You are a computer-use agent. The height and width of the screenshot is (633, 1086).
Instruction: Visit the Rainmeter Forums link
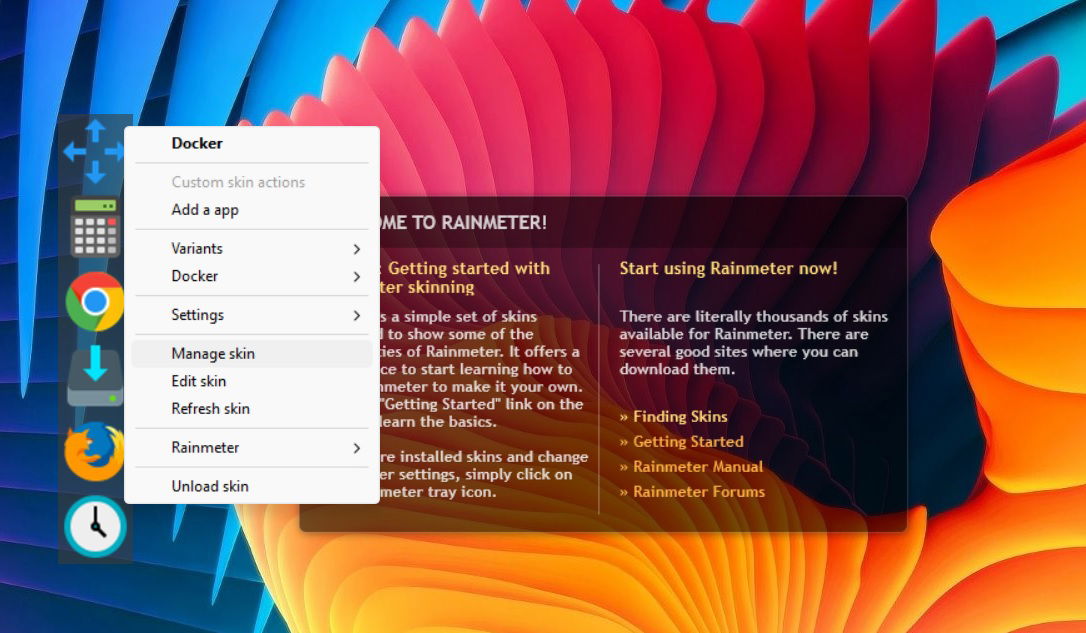tap(696, 491)
